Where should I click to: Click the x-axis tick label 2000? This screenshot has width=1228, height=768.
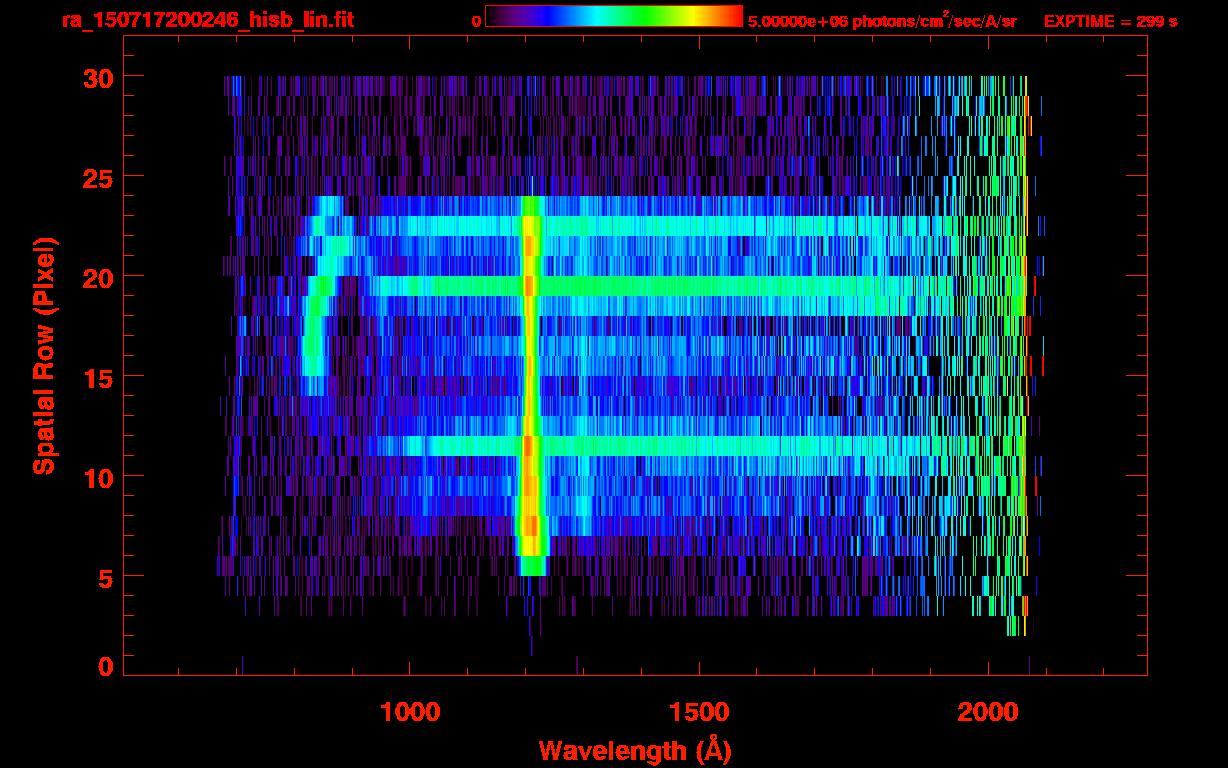pyautogui.click(x=988, y=711)
